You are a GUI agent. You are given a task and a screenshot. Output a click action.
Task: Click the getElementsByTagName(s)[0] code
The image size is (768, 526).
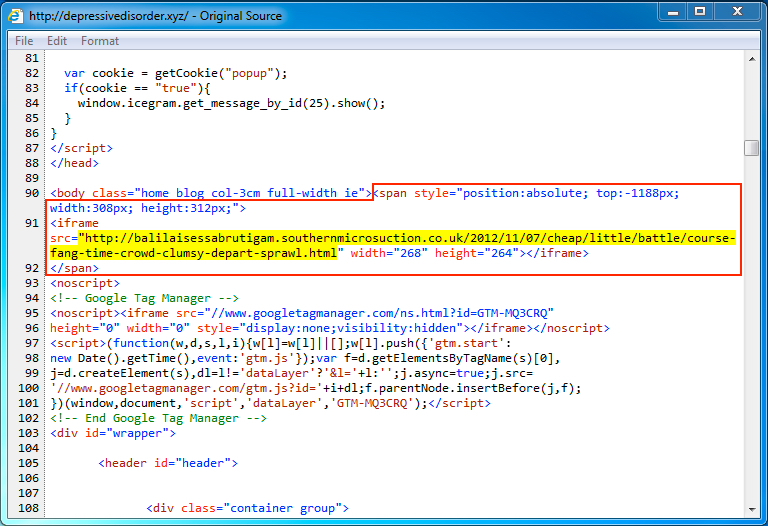[x=462, y=358]
